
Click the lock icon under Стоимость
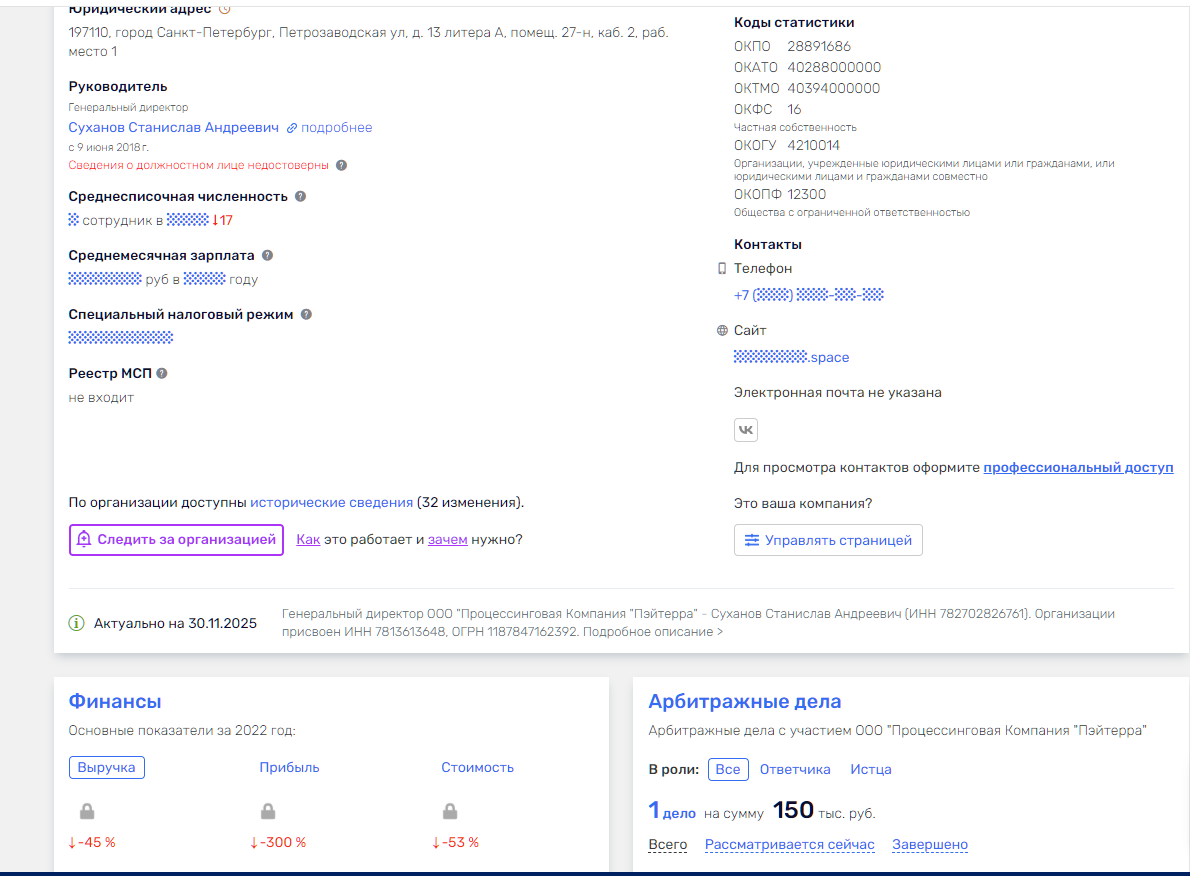tap(450, 811)
